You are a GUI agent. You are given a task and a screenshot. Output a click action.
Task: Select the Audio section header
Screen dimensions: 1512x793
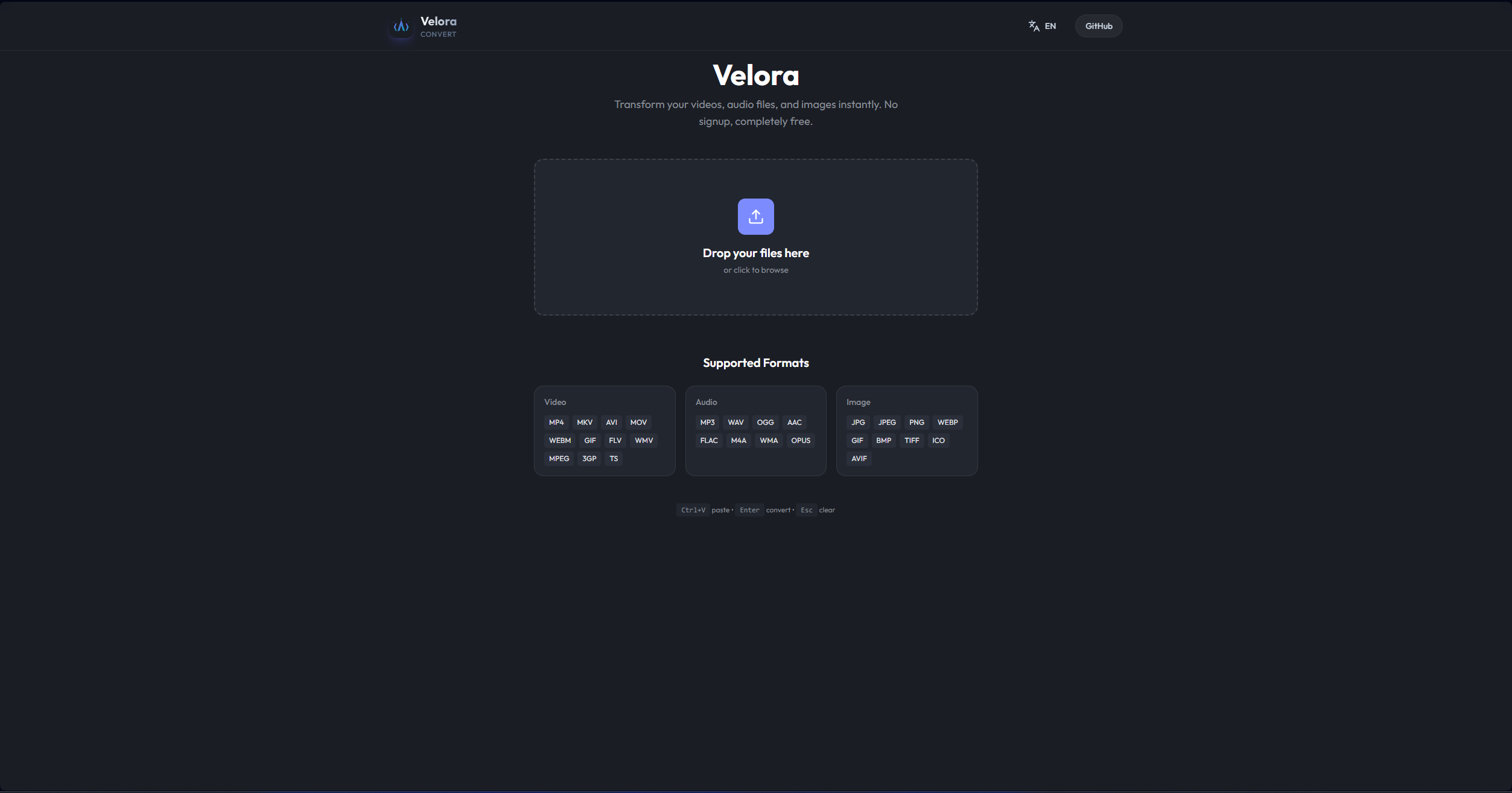(x=706, y=402)
